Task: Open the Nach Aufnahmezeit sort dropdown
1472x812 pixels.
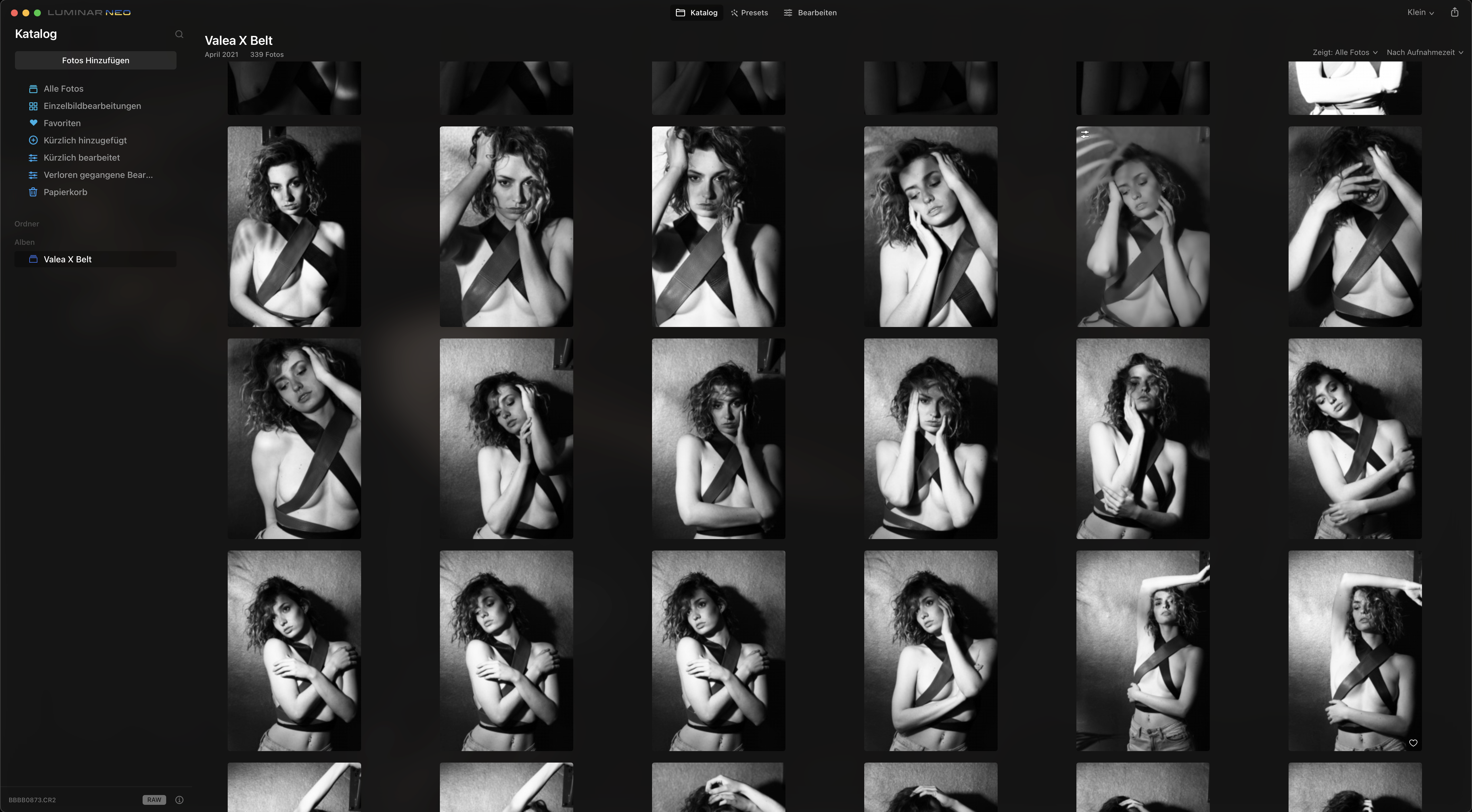Action: pyautogui.click(x=1425, y=53)
